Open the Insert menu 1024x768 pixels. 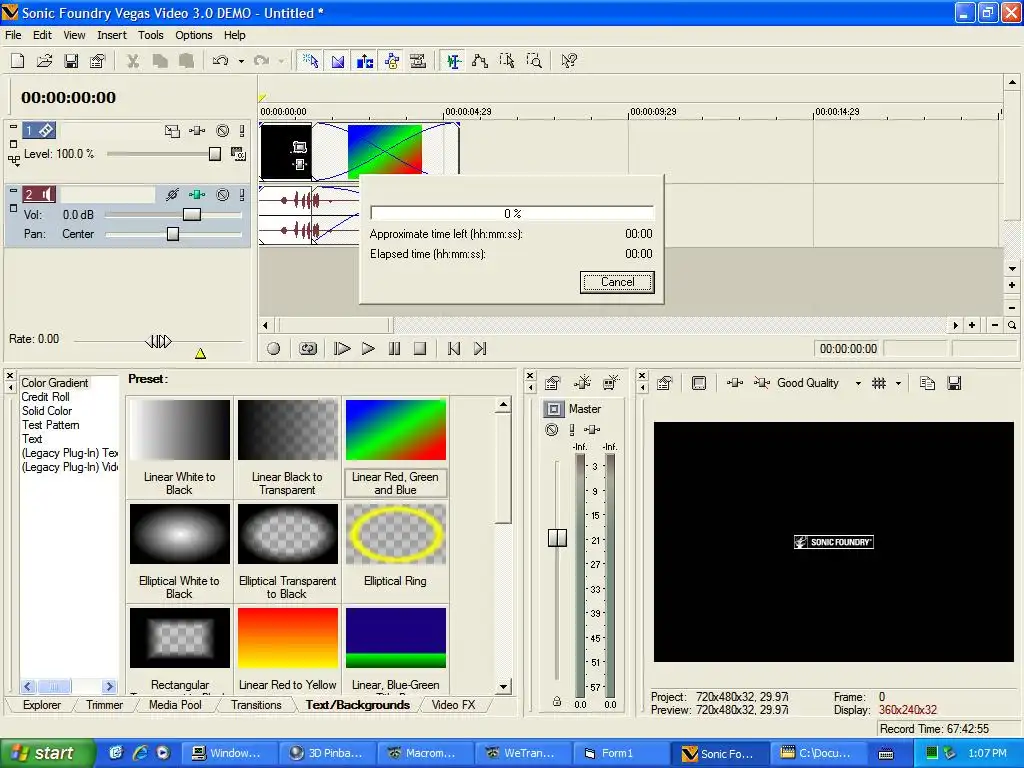coord(112,35)
